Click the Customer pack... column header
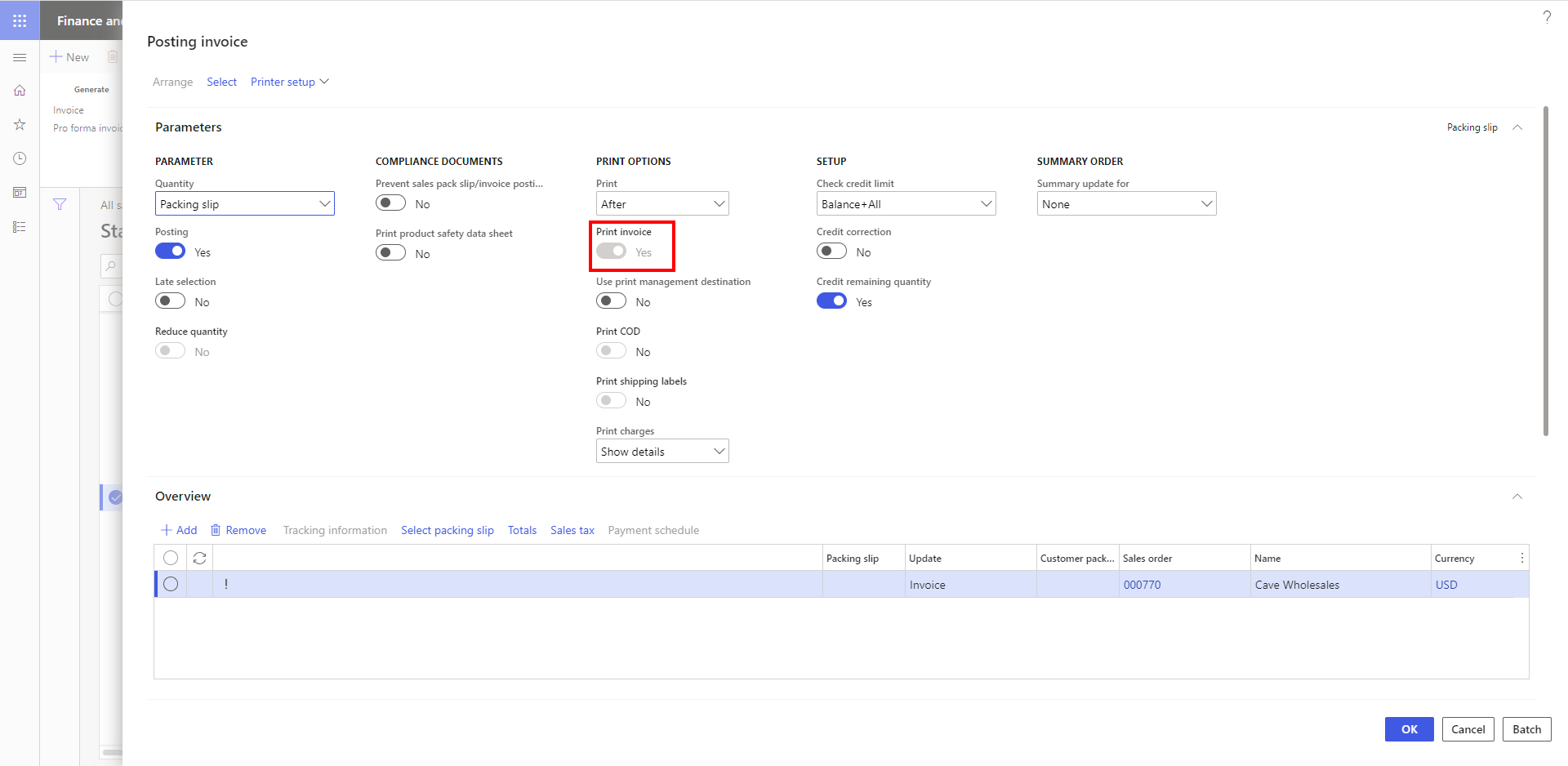The image size is (1568, 766). point(1077,558)
